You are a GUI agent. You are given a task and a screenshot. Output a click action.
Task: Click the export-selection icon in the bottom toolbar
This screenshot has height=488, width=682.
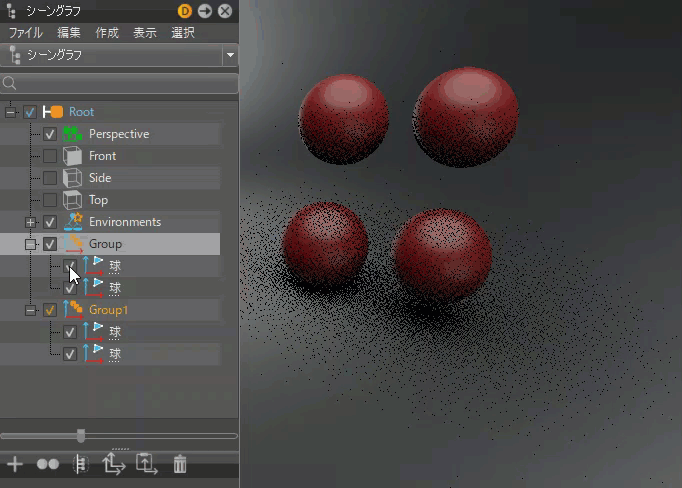point(147,464)
